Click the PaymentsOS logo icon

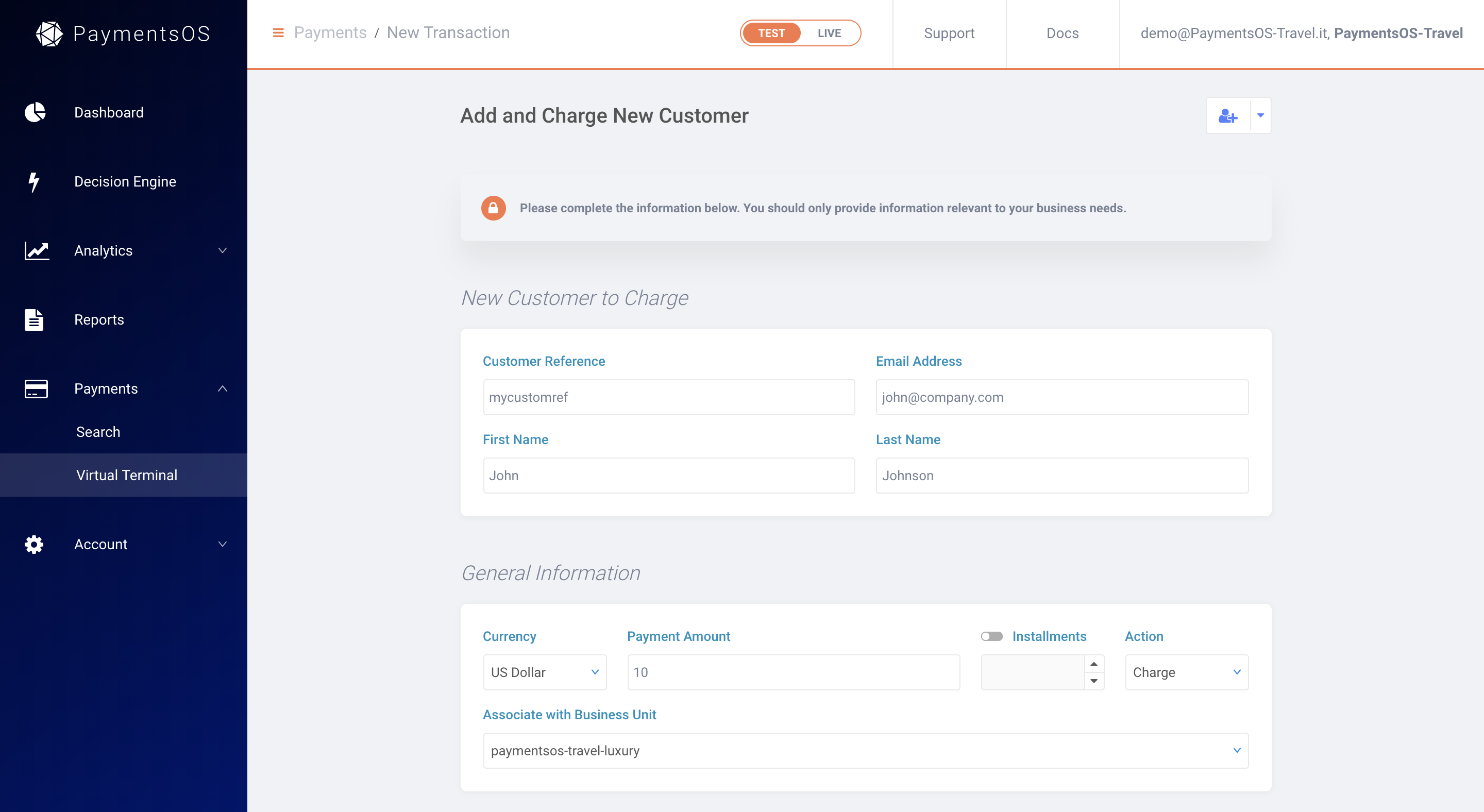(49, 33)
